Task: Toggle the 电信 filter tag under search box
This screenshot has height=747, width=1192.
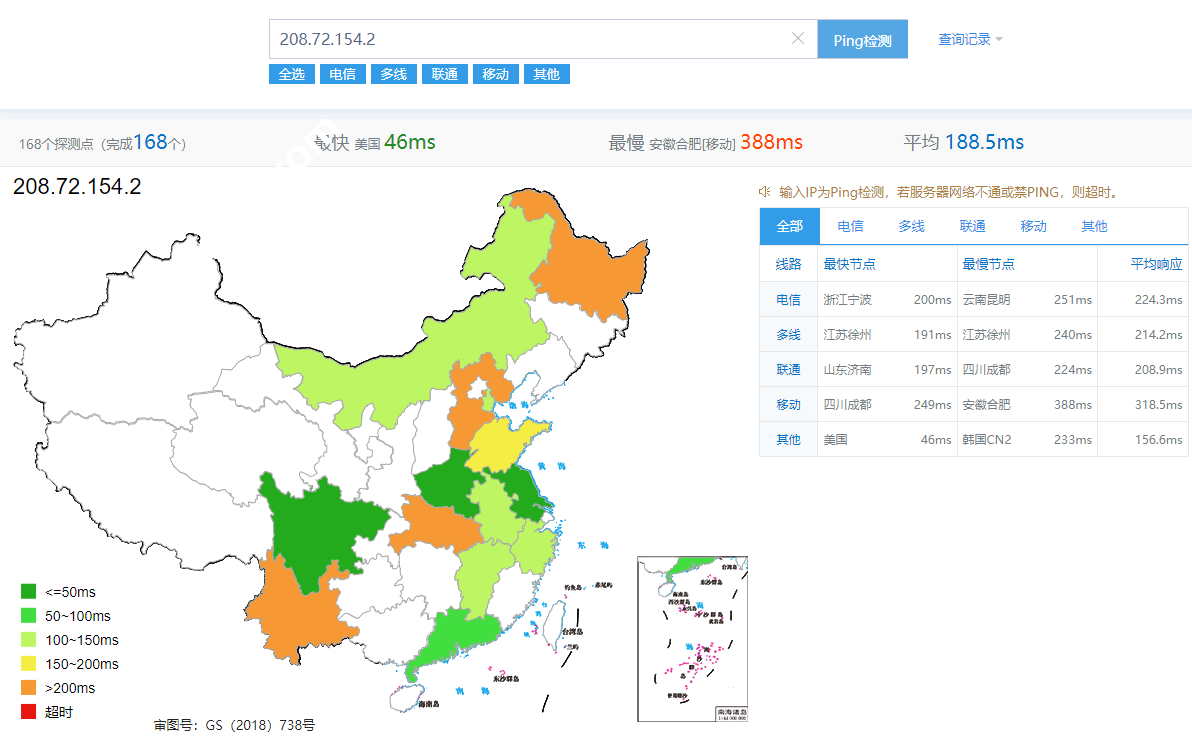Action: [x=343, y=74]
